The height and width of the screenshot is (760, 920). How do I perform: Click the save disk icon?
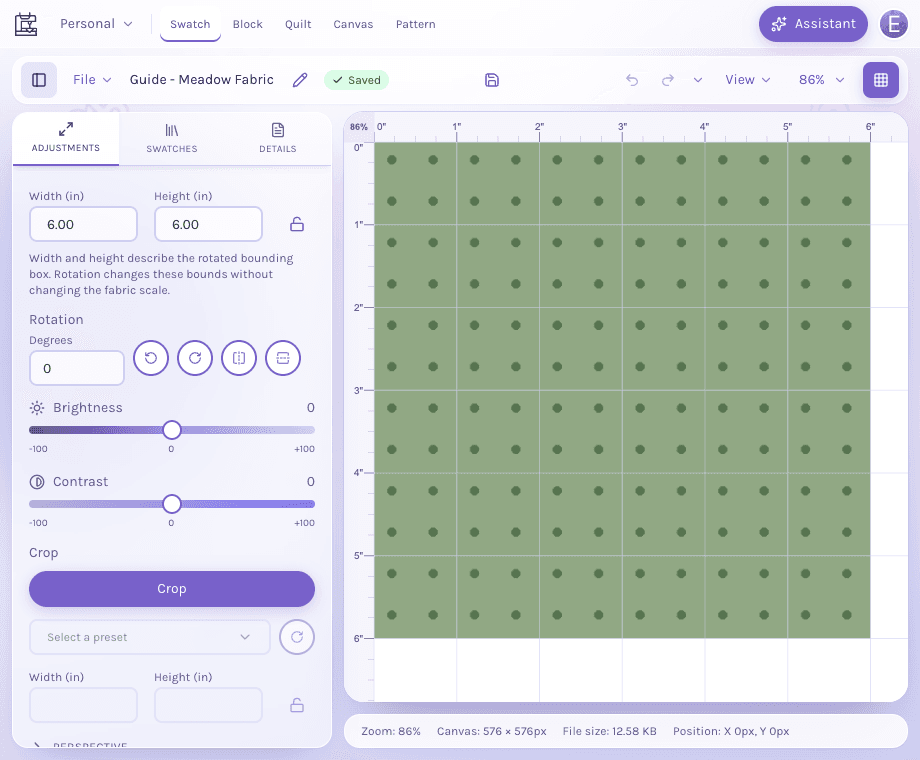492,80
